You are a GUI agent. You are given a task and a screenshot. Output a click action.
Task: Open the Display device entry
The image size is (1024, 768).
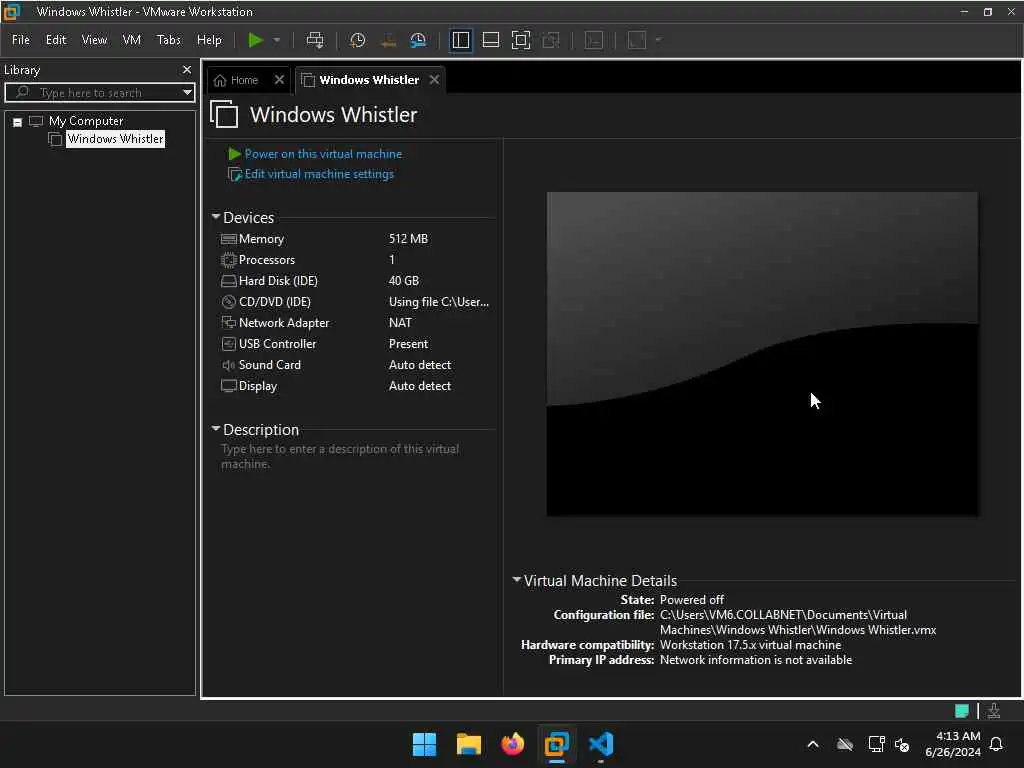point(257,386)
